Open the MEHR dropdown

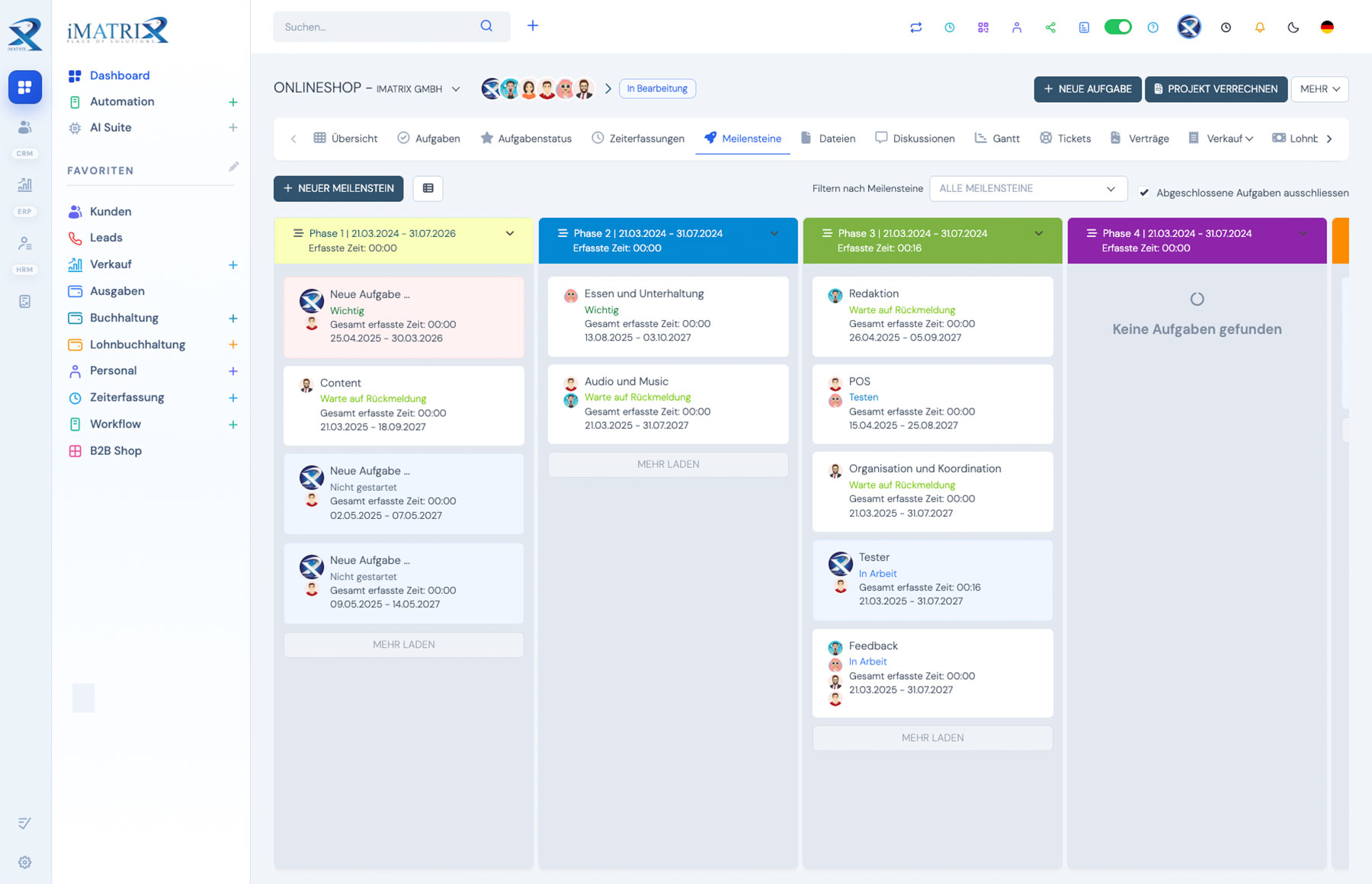click(x=1319, y=89)
